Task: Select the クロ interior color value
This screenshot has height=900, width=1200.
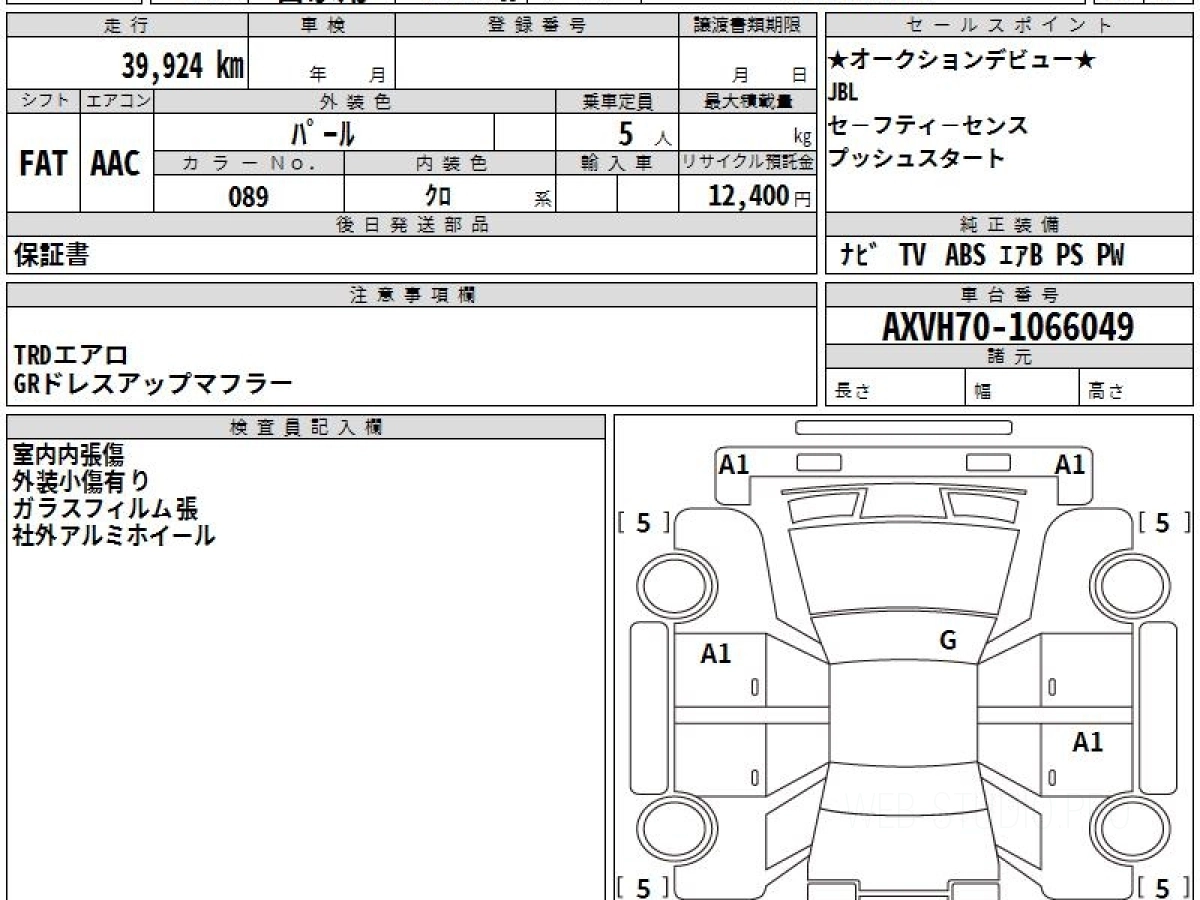Action: (437, 196)
